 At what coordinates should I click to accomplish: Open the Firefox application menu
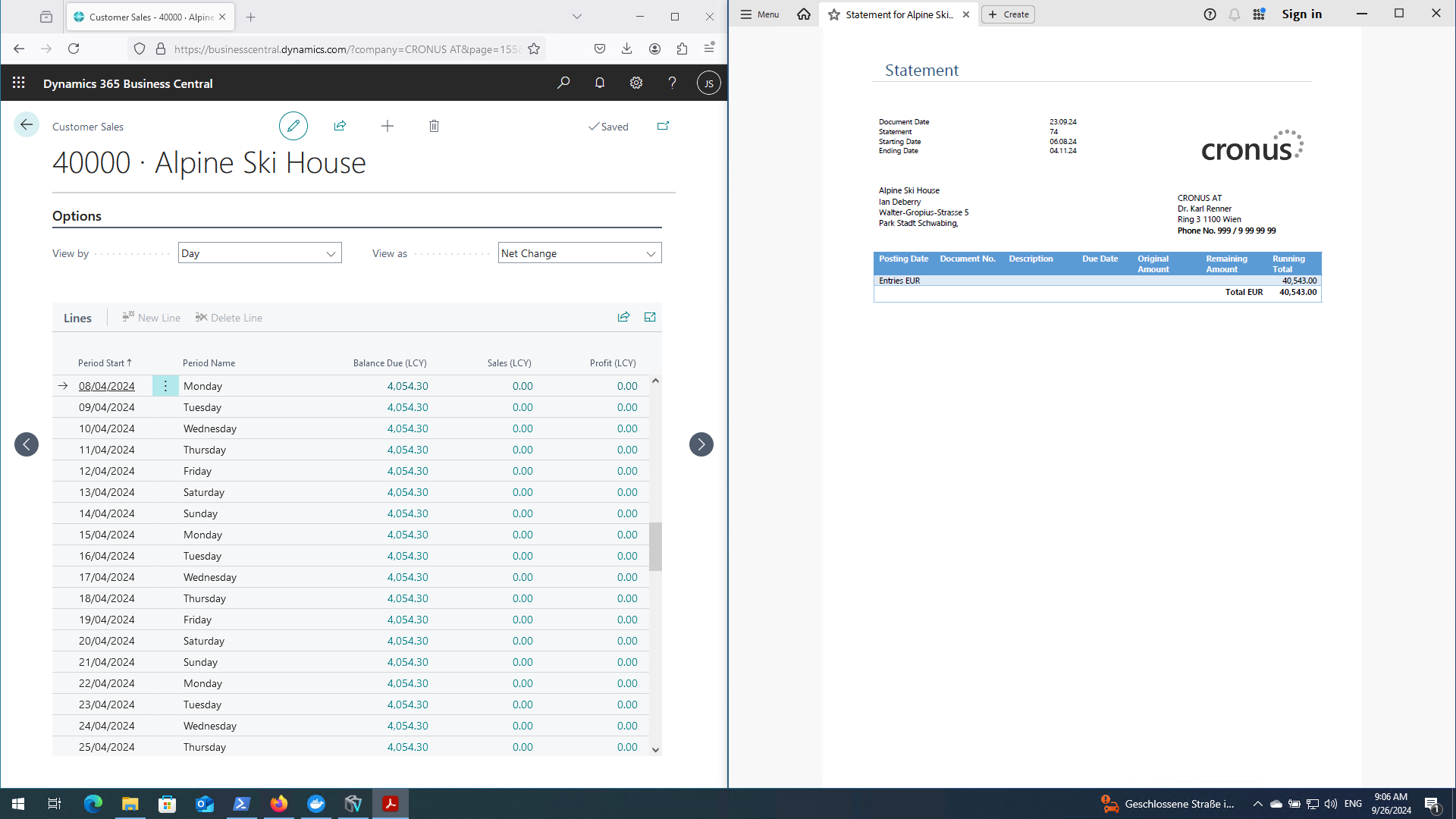point(709,49)
